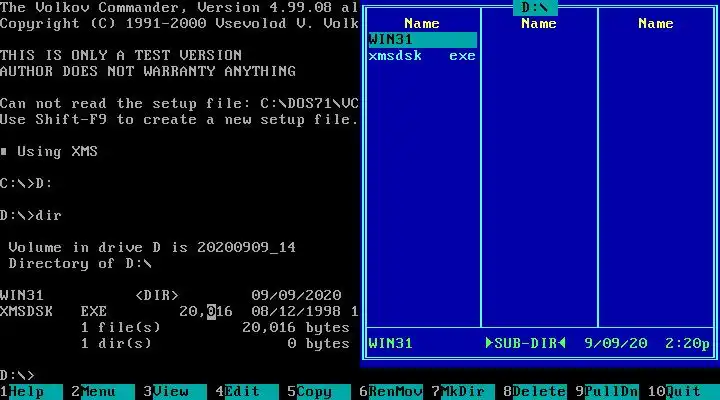The image size is (720, 400).
Task: Click WIN31 name in panel status line
Action: 390,343
